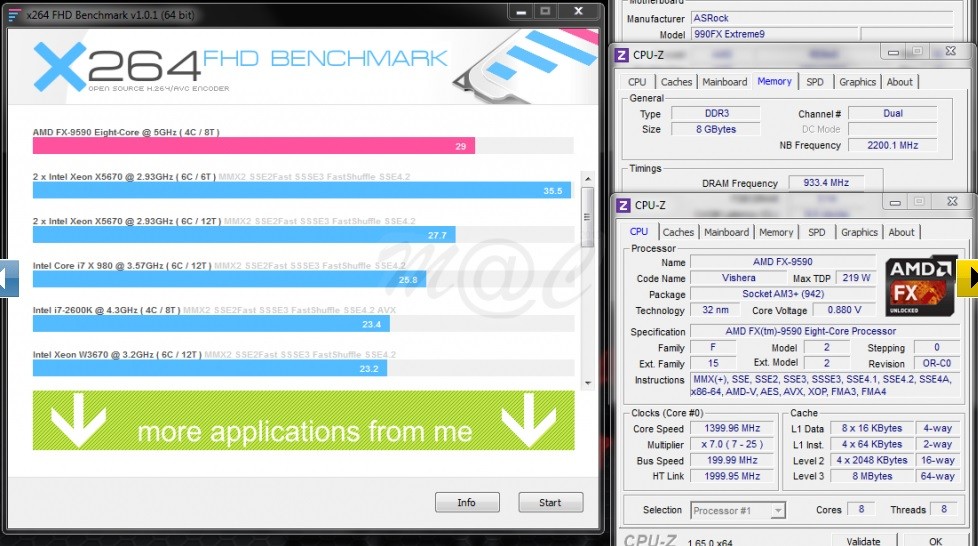Viewport: 978px width, 546px height.
Task: Click the results list scroll-down arrow
Action: coord(587,381)
